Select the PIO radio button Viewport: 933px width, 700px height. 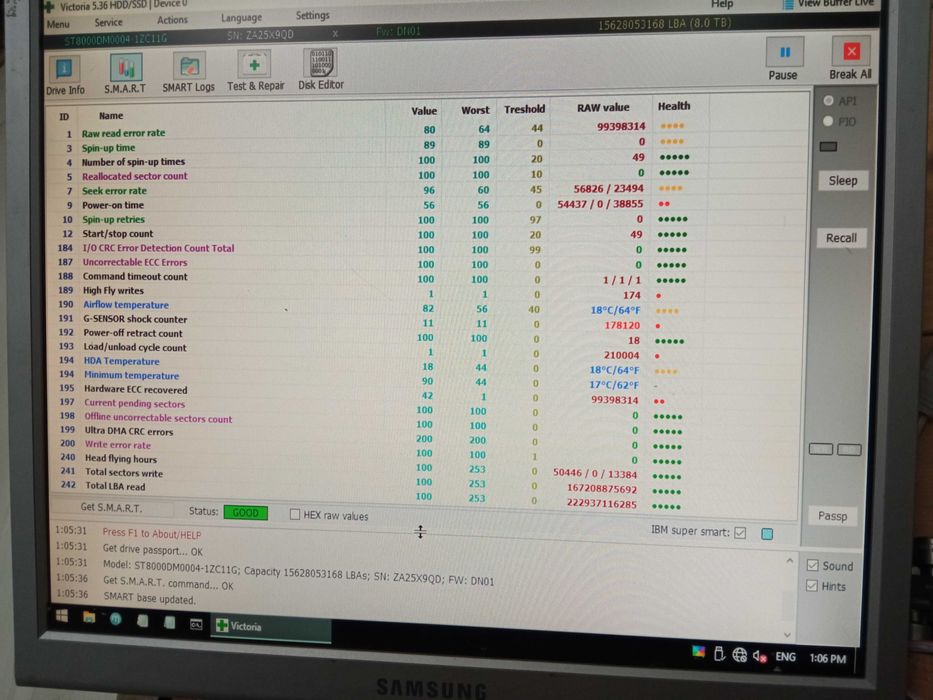click(828, 121)
